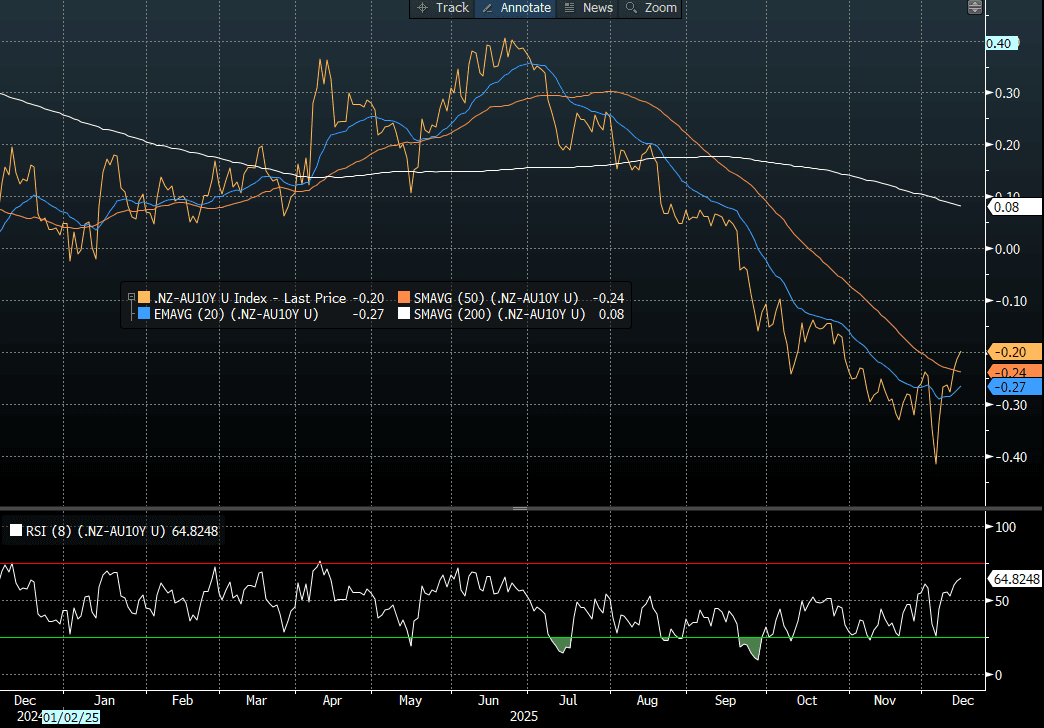The image size is (1044, 728).
Task: Click the RSI (8) white legend swatch
Action: point(15,532)
